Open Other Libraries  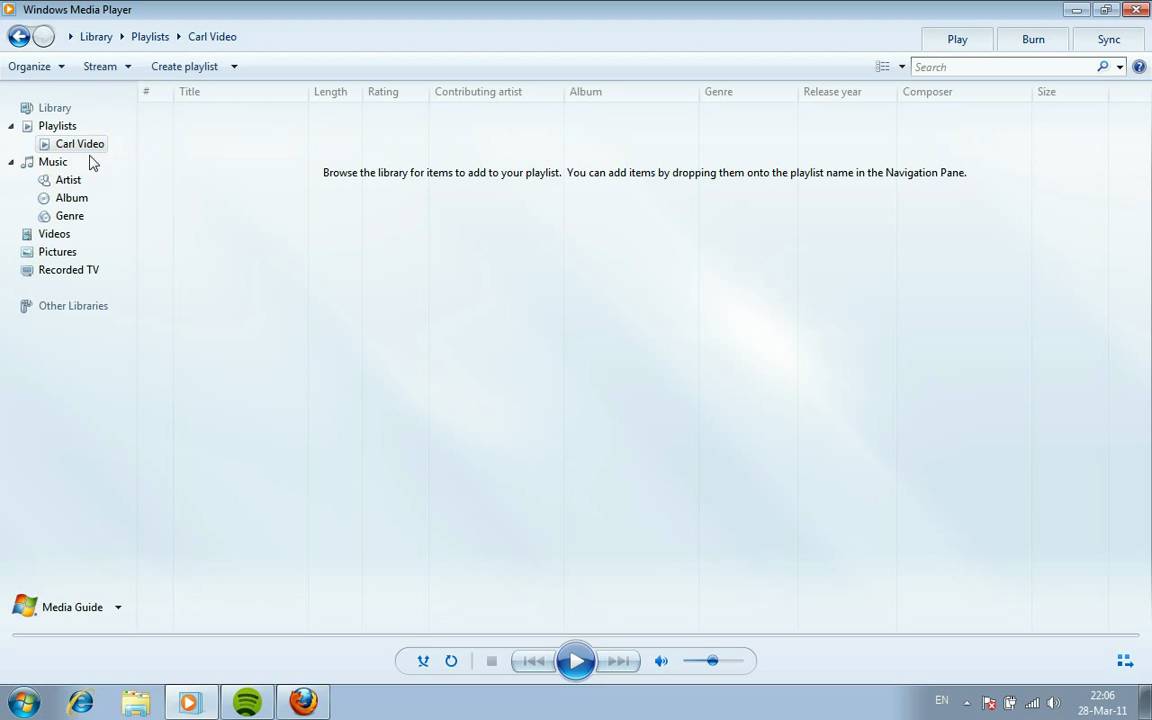click(x=73, y=306)
